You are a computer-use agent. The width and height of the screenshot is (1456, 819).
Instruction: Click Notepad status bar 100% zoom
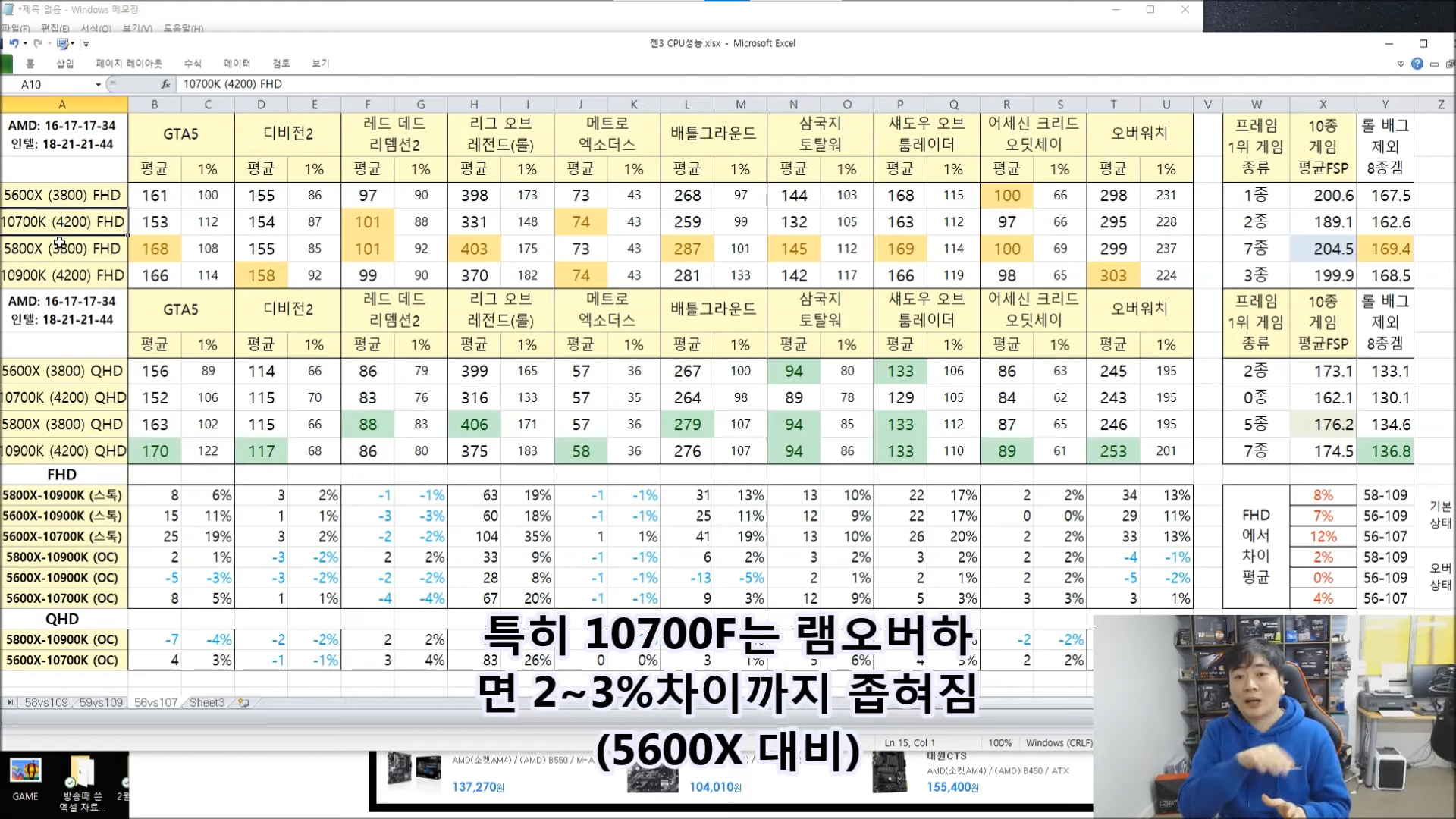(1000, 743)
